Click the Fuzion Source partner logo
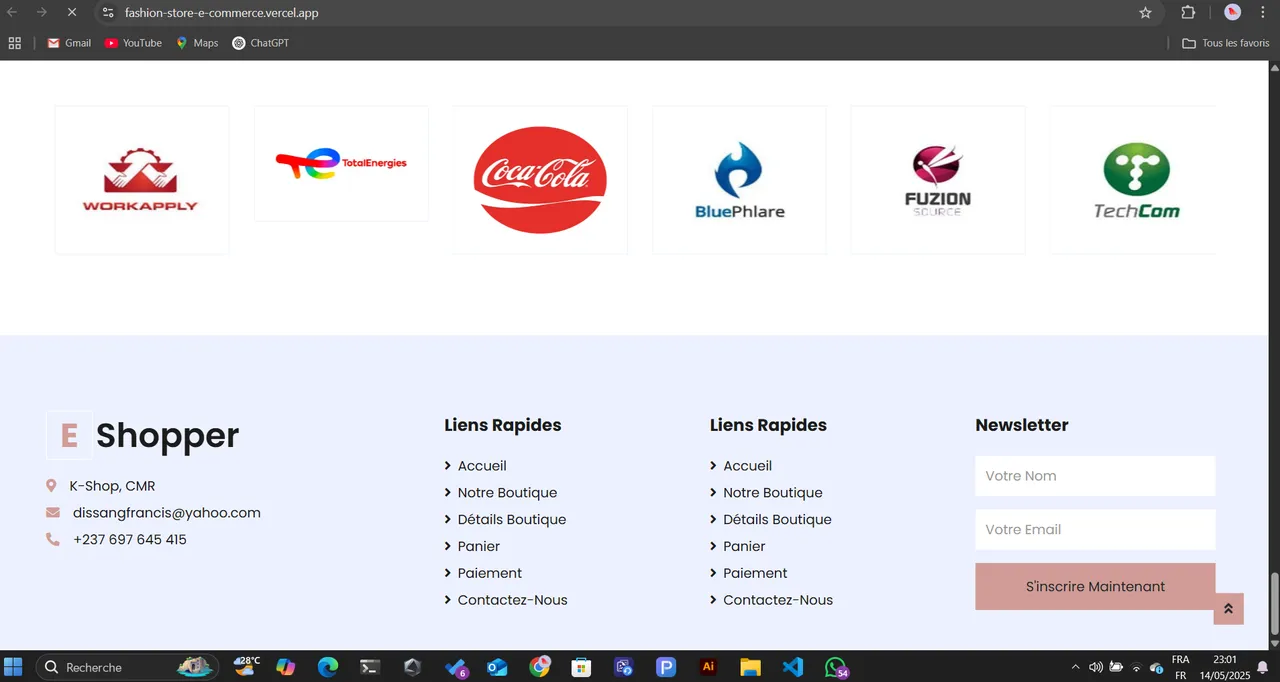Image resolution: width=1280 pixels, height=682 pixels. [938, 180]
